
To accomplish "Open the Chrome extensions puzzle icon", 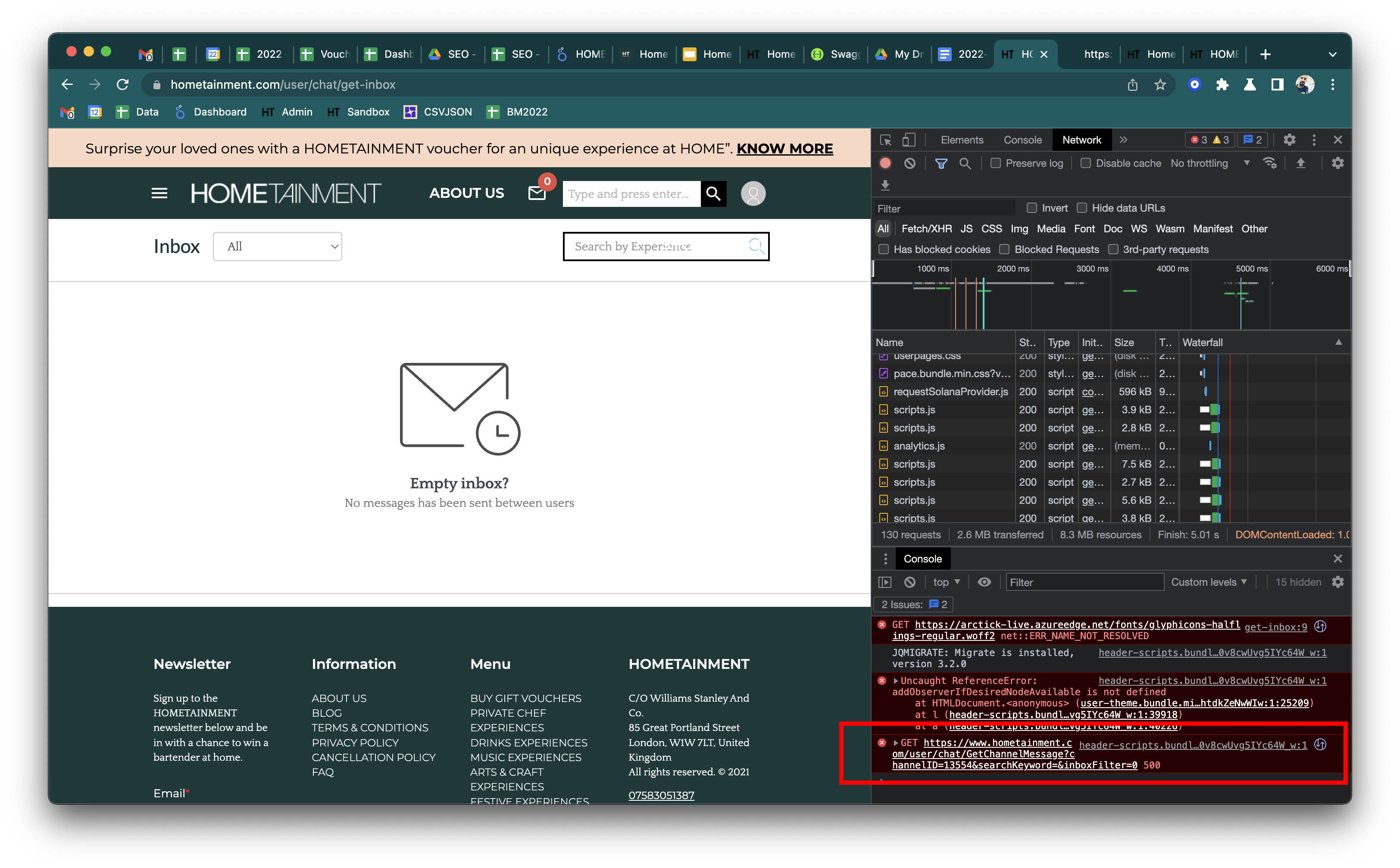I will (x=1222, y=84).
